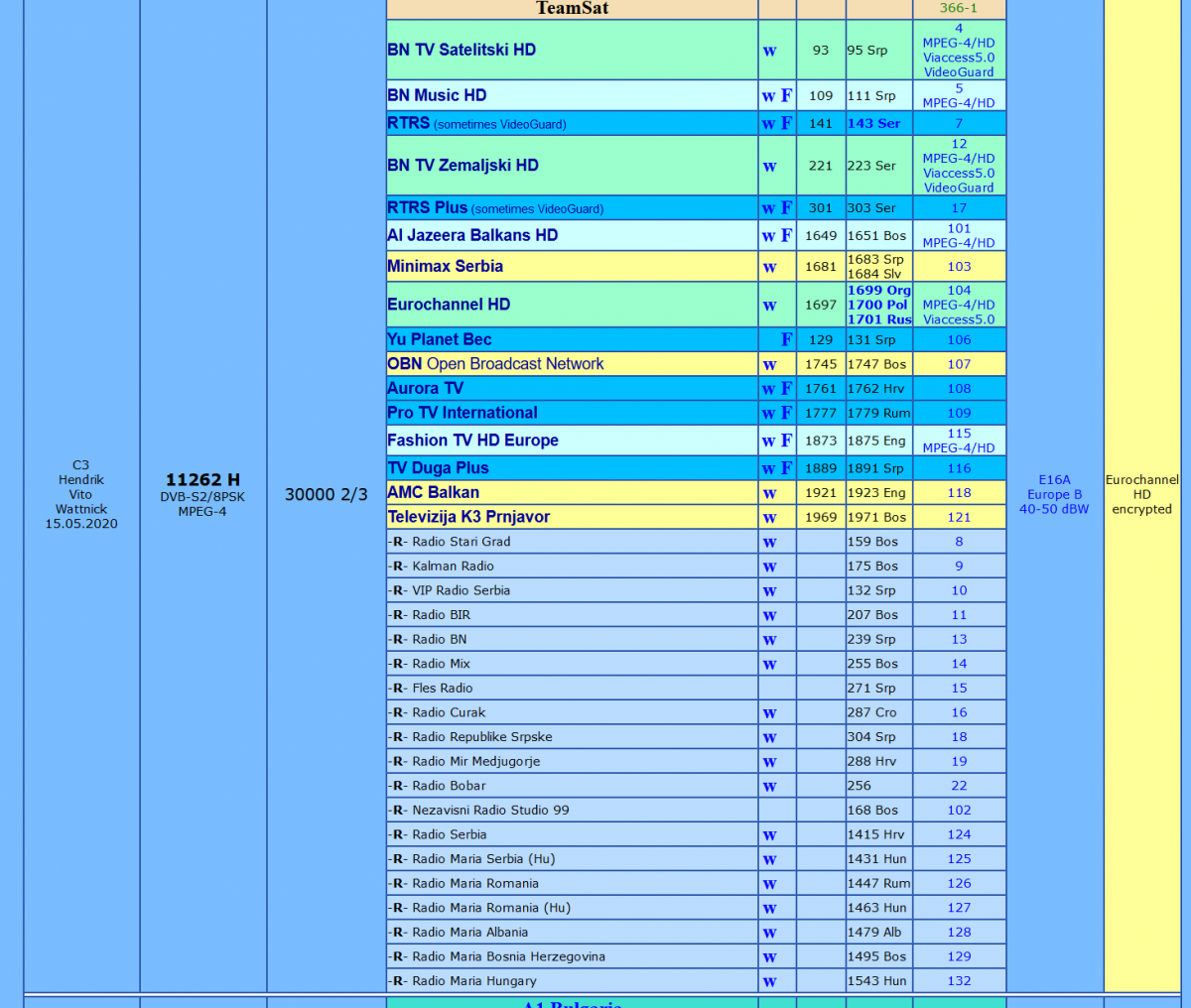1191x1008 pixels.
Task: Click the '-R- Radio Curak' row text
Action: pos(437,712)
